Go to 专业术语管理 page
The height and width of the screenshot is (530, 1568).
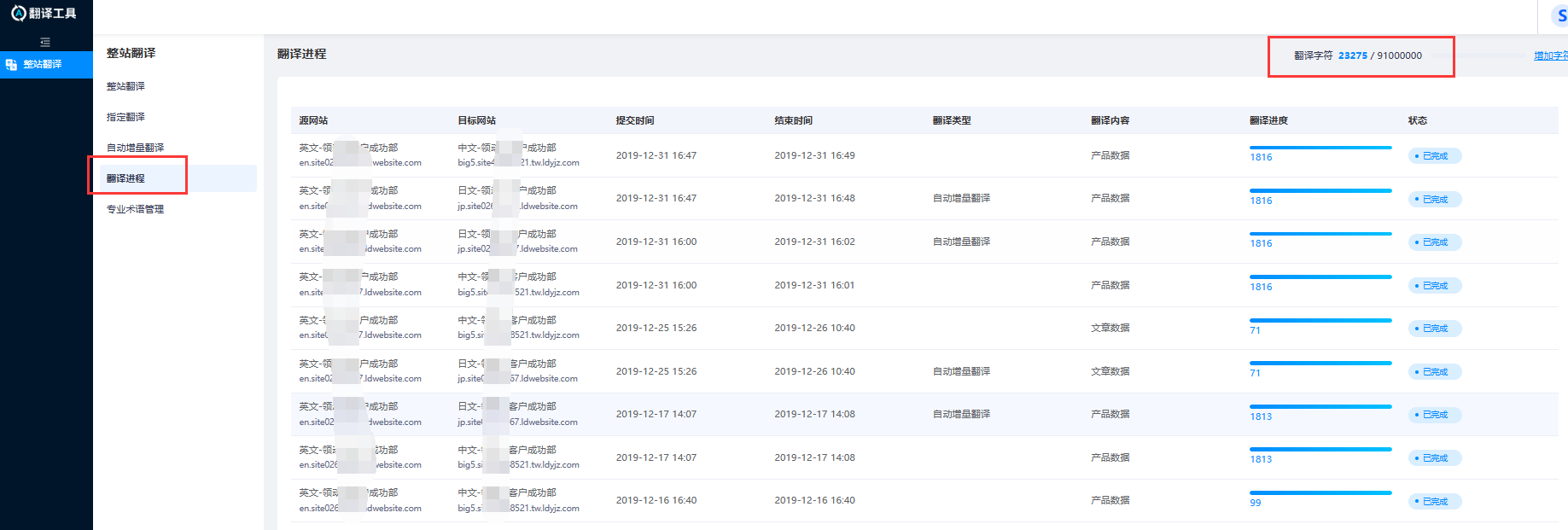pyautogui.click(x=135, y=209)
